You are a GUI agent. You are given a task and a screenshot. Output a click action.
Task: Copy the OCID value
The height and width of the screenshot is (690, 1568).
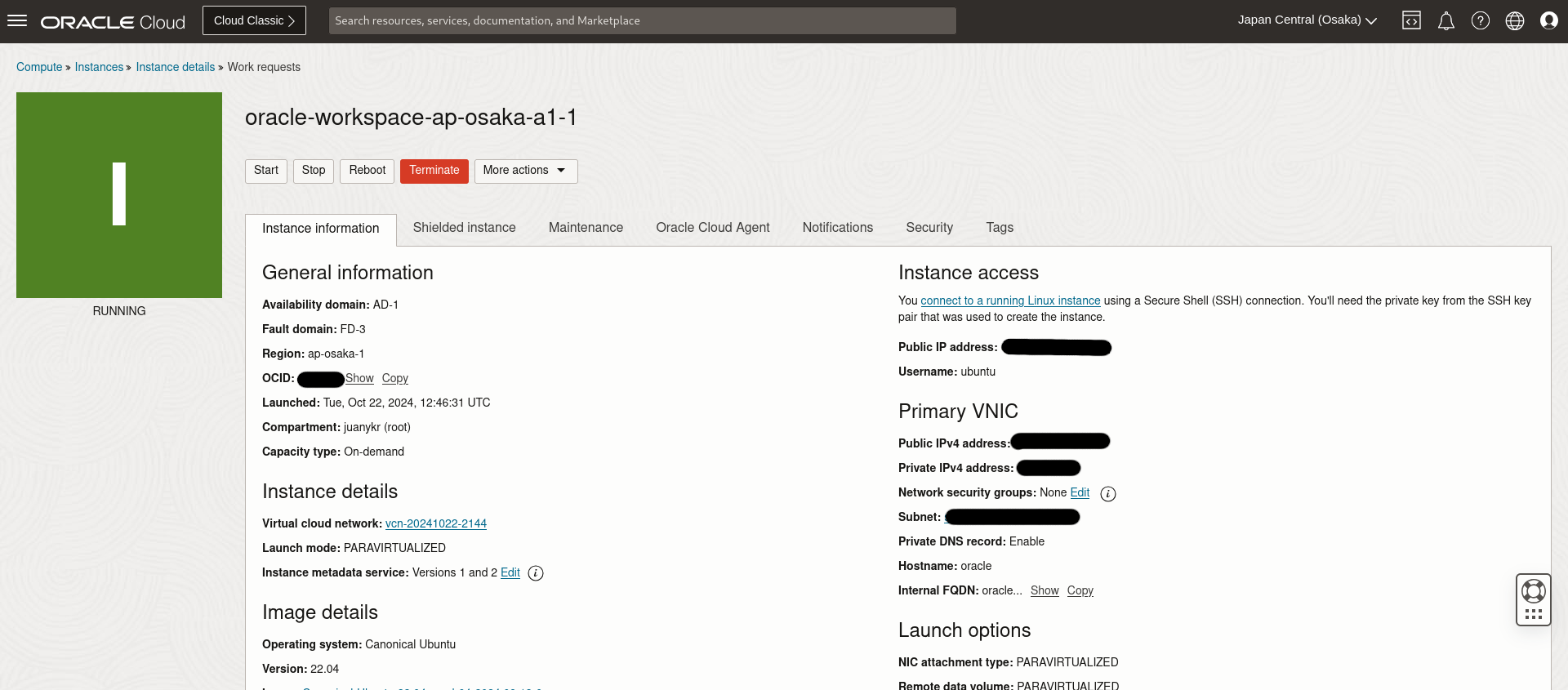(x=395, y=378)
